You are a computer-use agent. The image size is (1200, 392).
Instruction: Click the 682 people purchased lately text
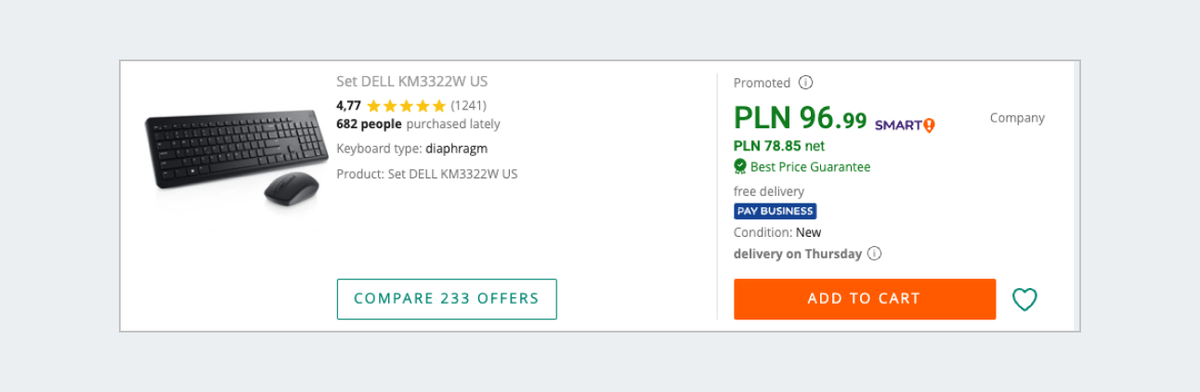coord(418,125)
